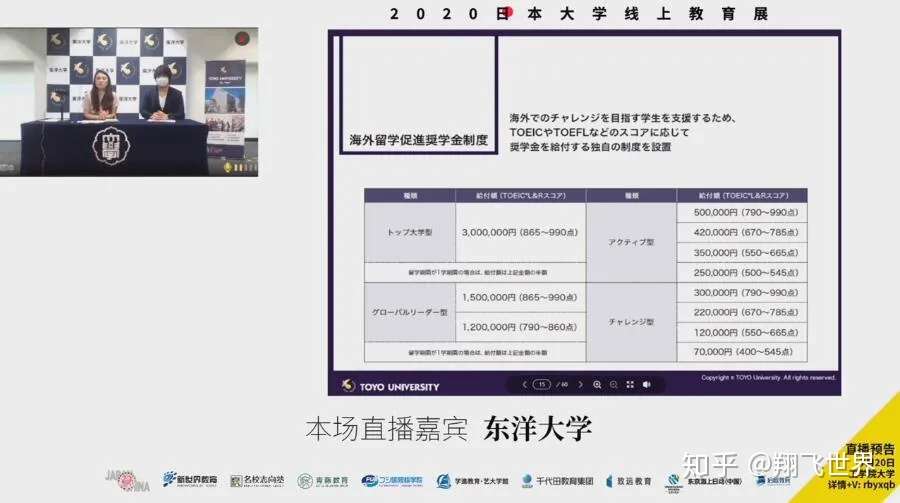Click the 220,000円 (670~785点) cell
900x503 pixels.
(742, 312)
